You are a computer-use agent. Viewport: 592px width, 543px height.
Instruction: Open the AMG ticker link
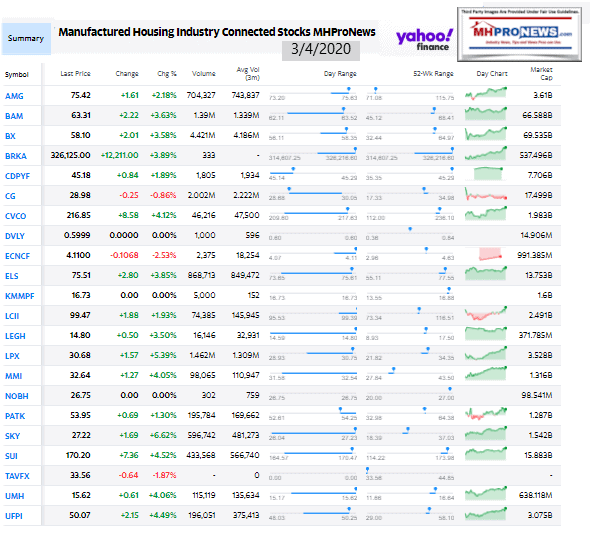[x=14, y=96]
